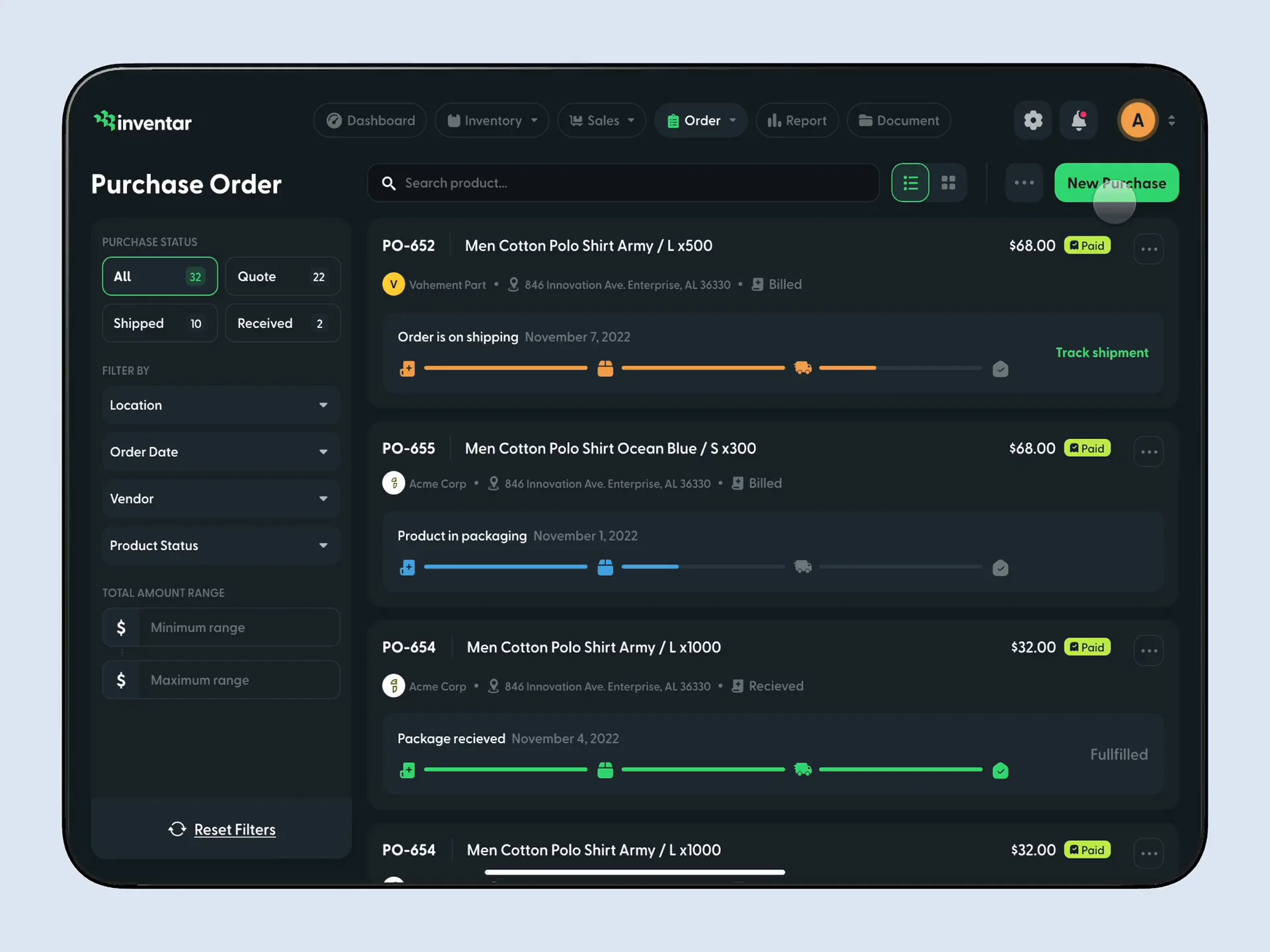Click dollar icon in Minimum range
This screenshot has width=1270, height=952.
pos(121,627)
